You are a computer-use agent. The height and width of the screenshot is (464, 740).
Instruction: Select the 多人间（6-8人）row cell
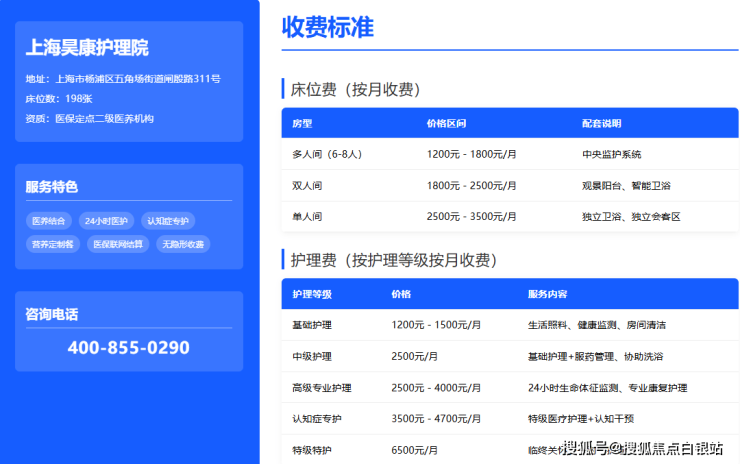point(327,154)
